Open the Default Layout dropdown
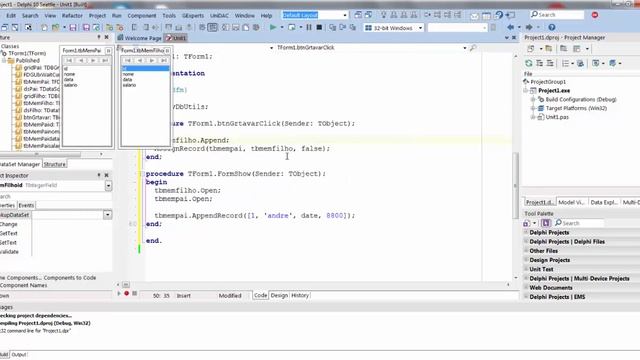Image resolution: width=640 pixels, height=360 pixels. [345, 15]
